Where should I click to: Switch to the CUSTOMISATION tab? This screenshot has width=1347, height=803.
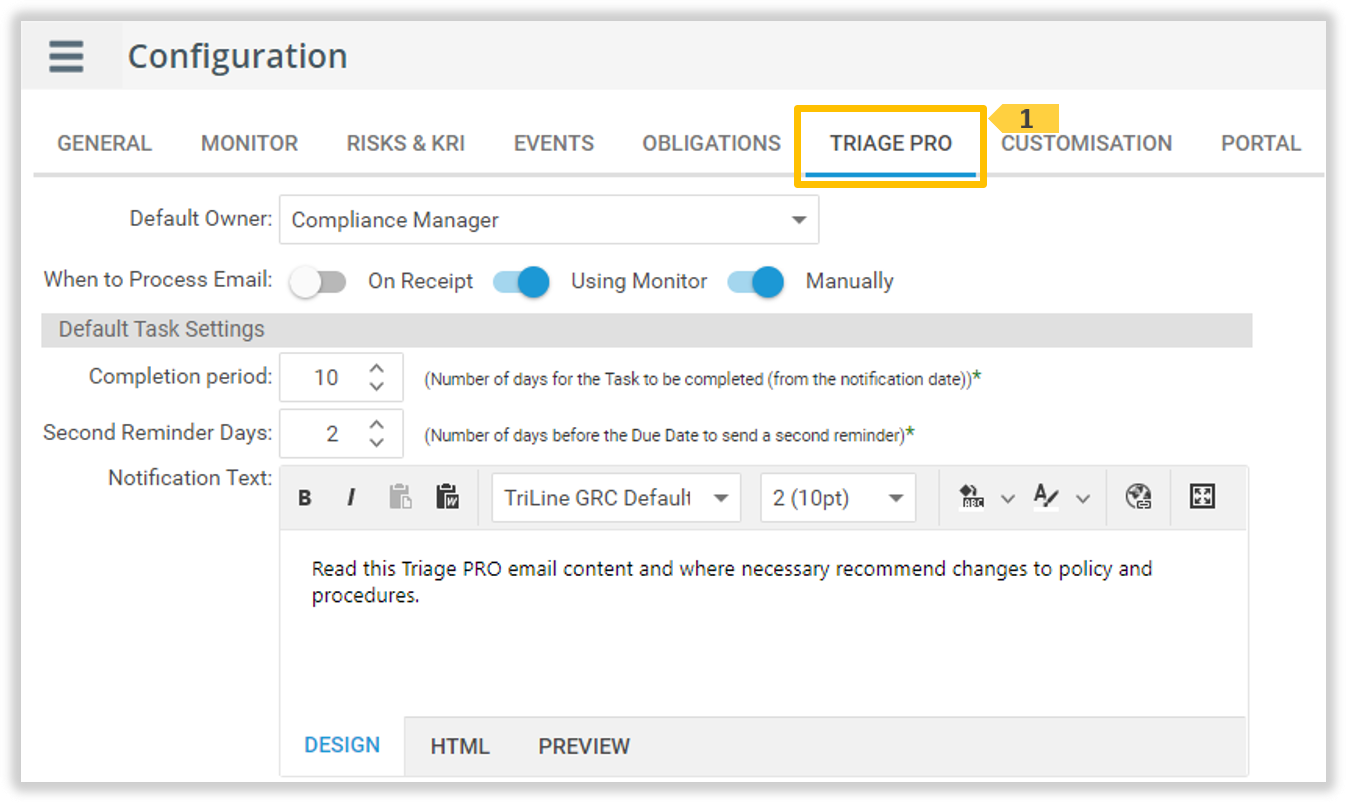coord(1086,143)
